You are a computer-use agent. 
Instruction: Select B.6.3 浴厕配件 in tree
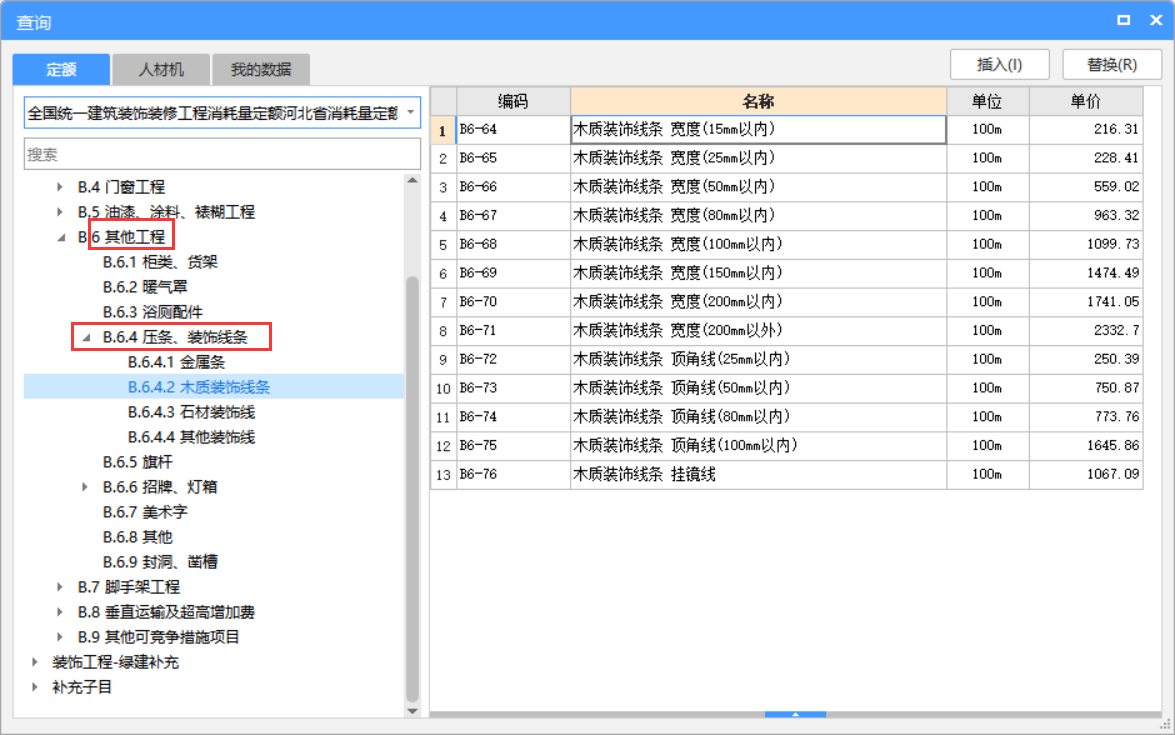pyautogui.click(x=152, y=312)
